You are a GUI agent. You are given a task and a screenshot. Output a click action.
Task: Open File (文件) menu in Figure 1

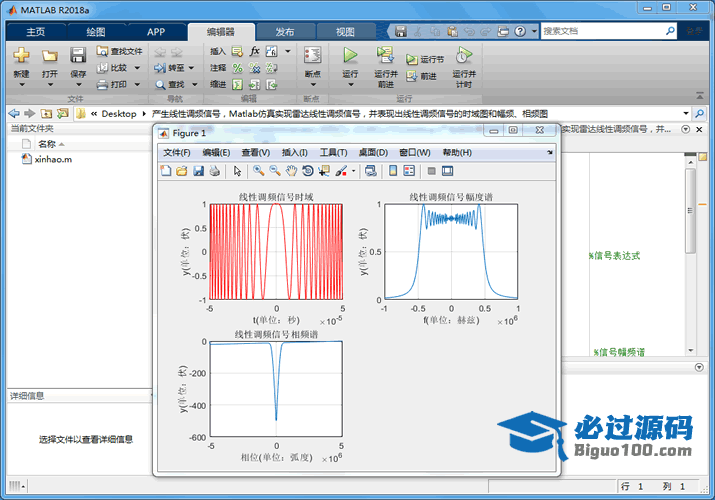click(x=177, y=153)
